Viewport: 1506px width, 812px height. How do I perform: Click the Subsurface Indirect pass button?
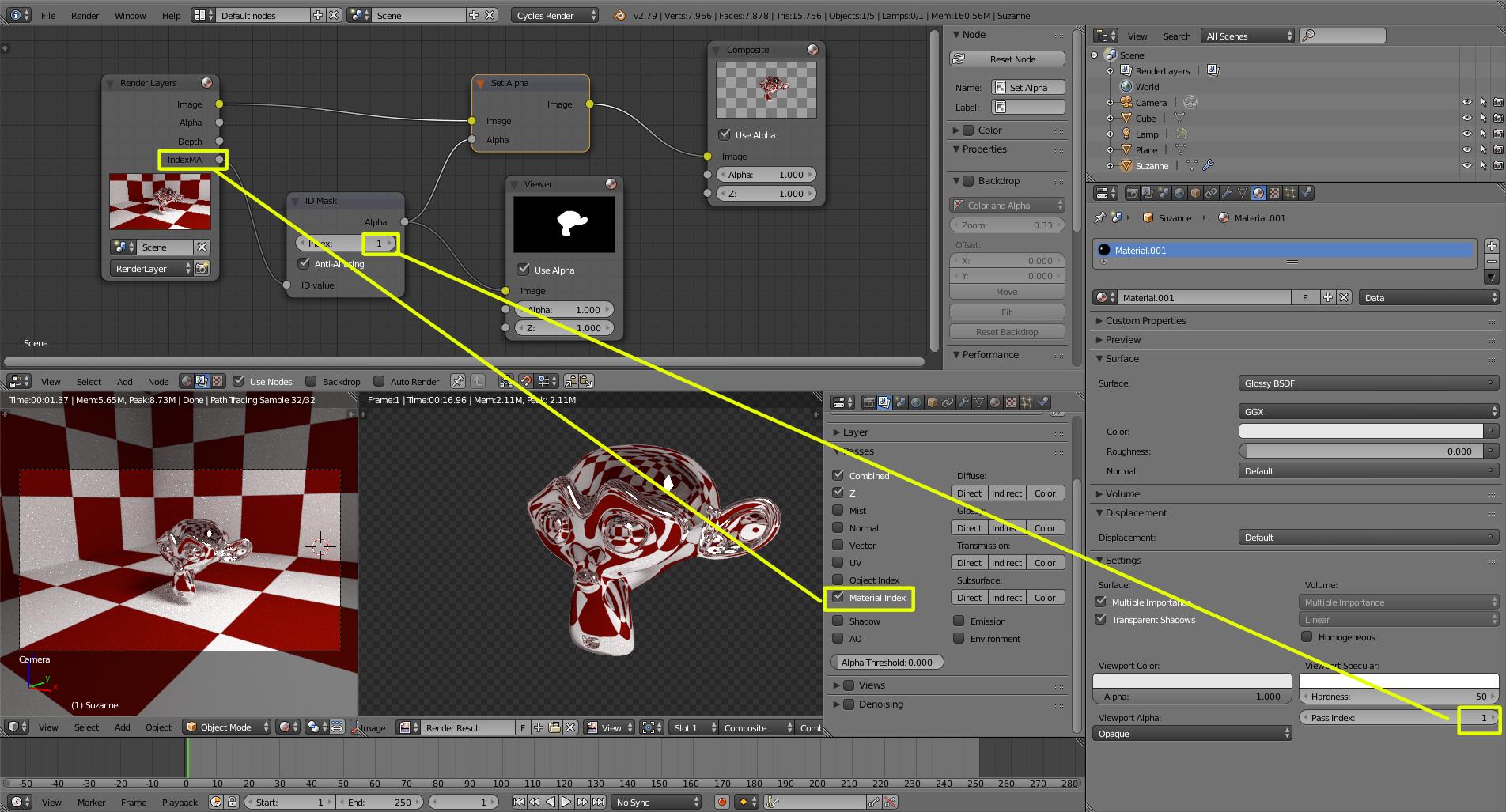click(x=1007, y=597)
